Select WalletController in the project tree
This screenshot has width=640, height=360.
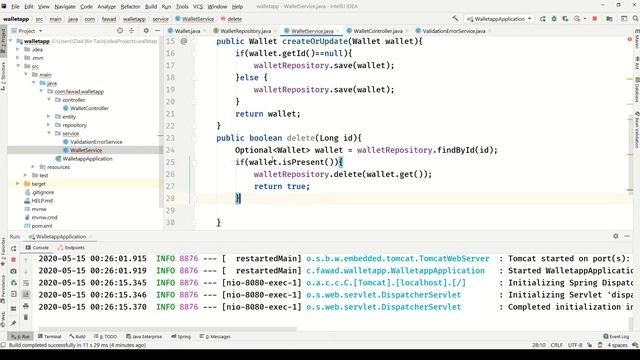coord(89,108)
